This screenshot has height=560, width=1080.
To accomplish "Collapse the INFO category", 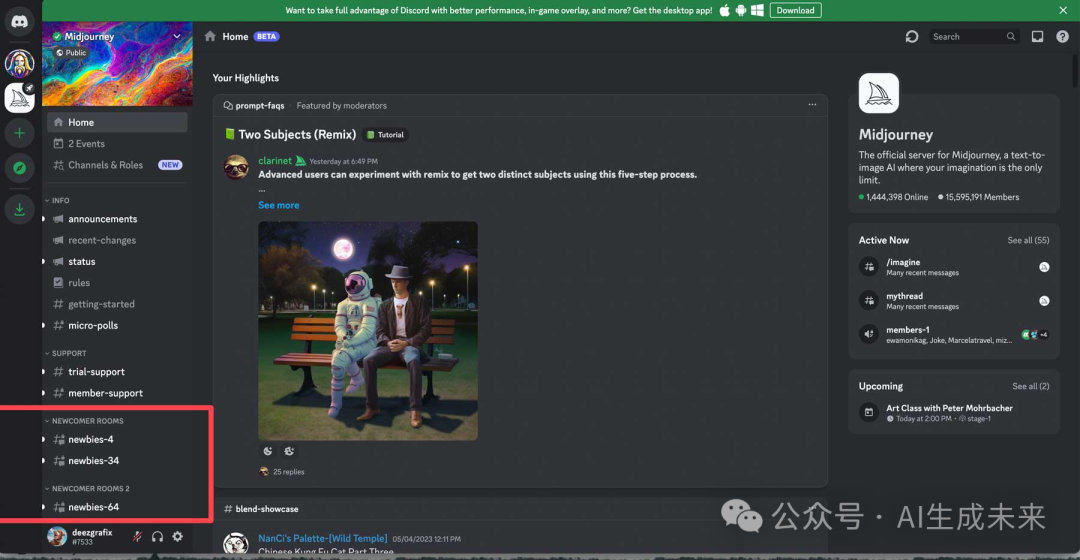I will [x=58, y=200].
